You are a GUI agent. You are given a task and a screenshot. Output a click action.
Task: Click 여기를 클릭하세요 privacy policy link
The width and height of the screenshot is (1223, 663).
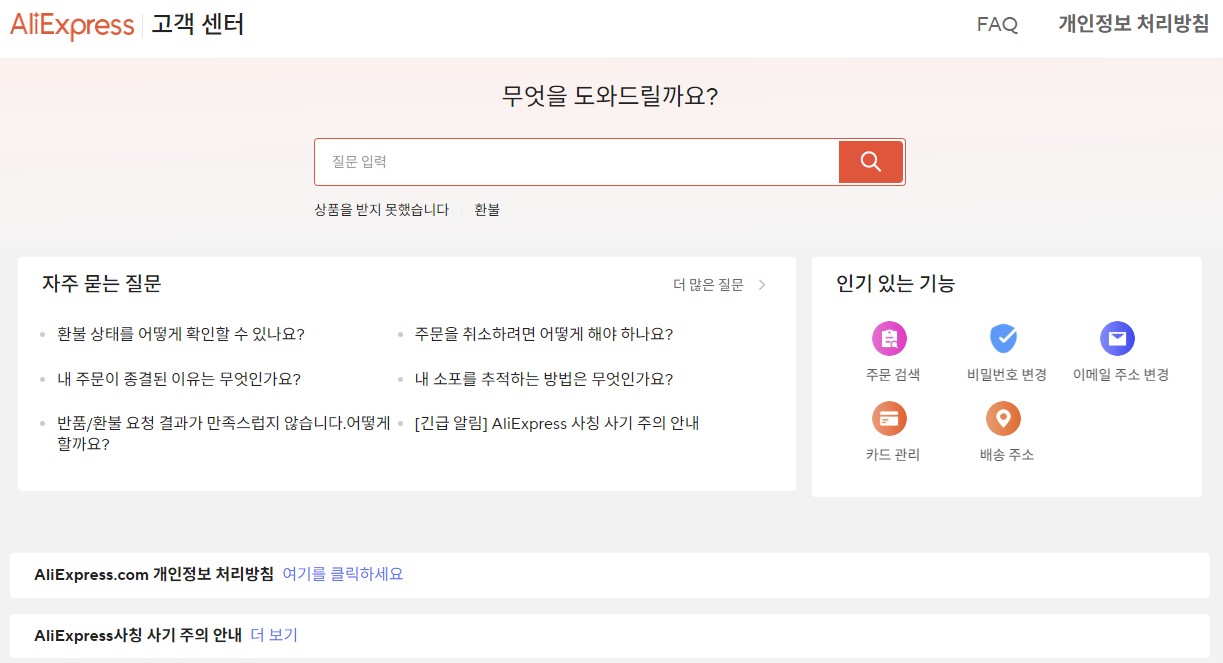pyautogui.click(x=343, y=574)
